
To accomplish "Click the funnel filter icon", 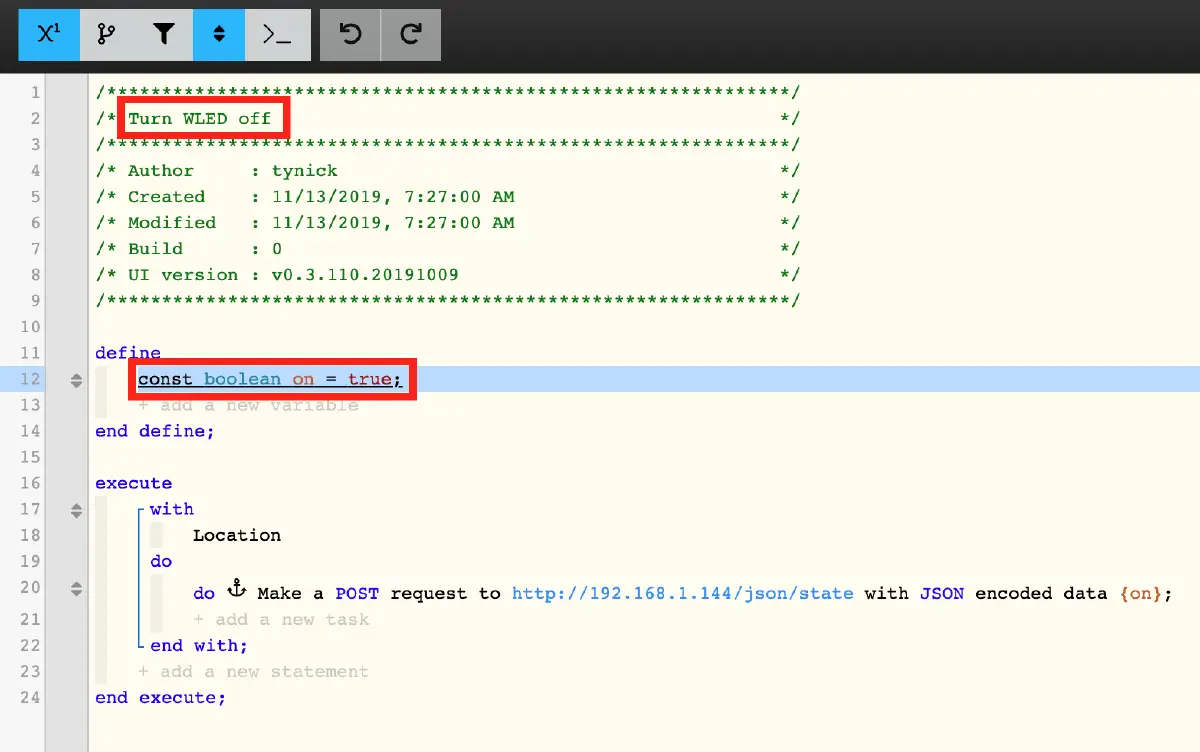I will point(164,35).
